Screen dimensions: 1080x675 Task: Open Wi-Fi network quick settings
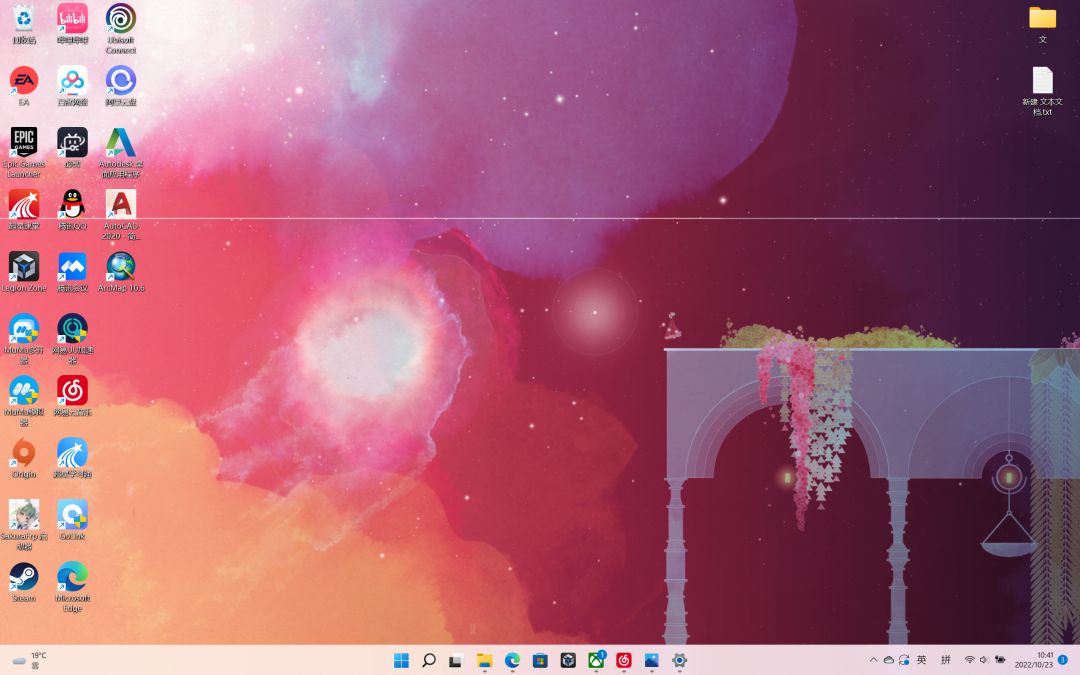click(970, 660)
